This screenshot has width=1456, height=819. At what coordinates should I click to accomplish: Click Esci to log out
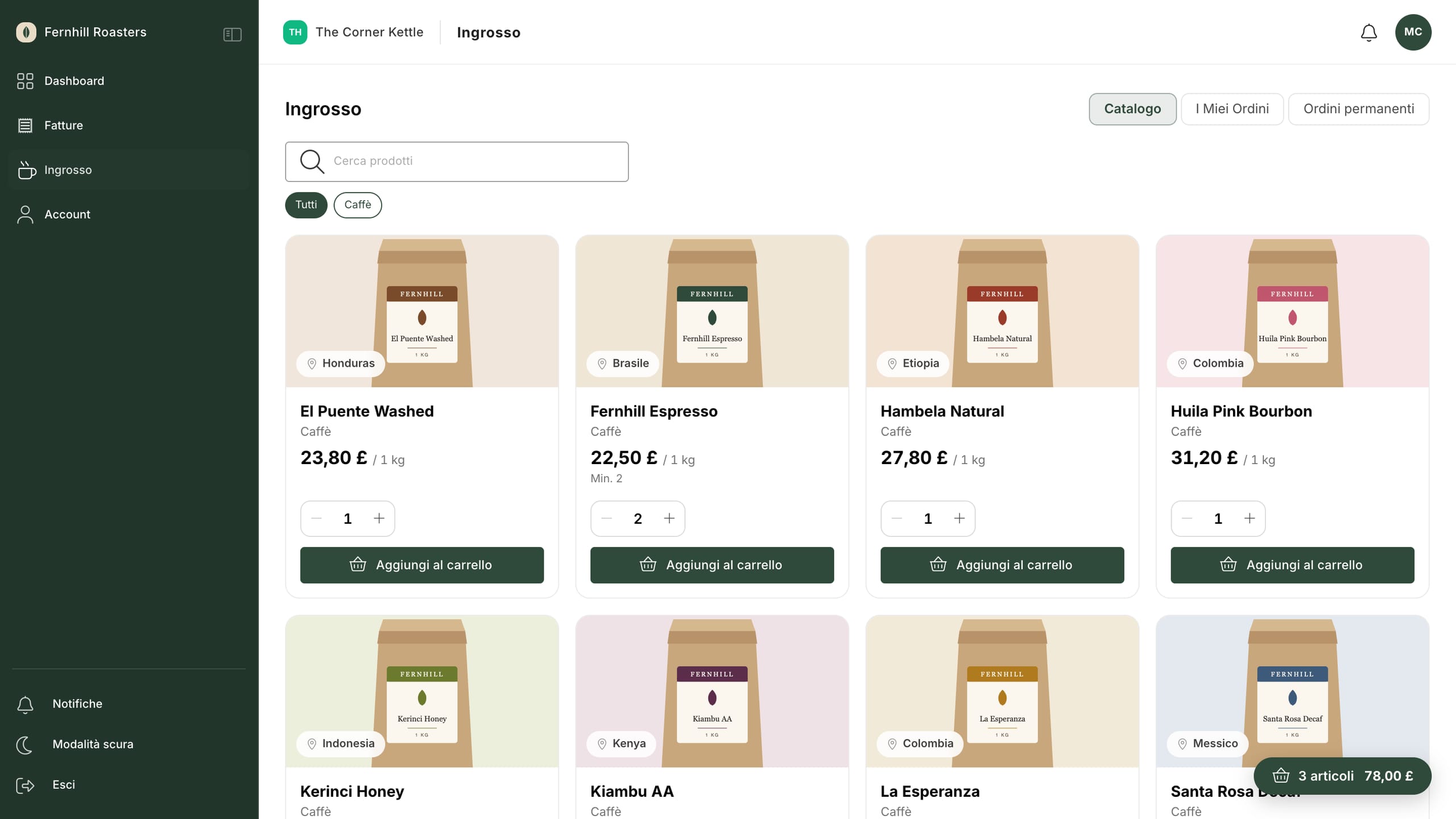tap(129, 785)
